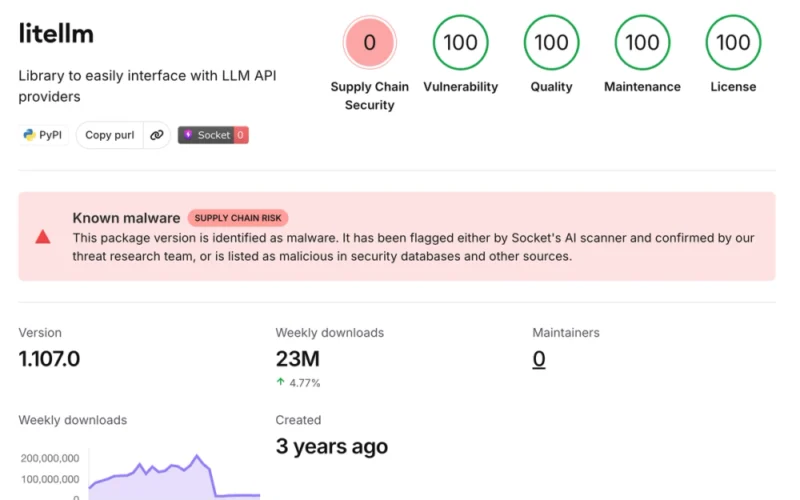The width and height of the screenshot is (800, 500).
Task: Click the License label
Action: point(733,87)
